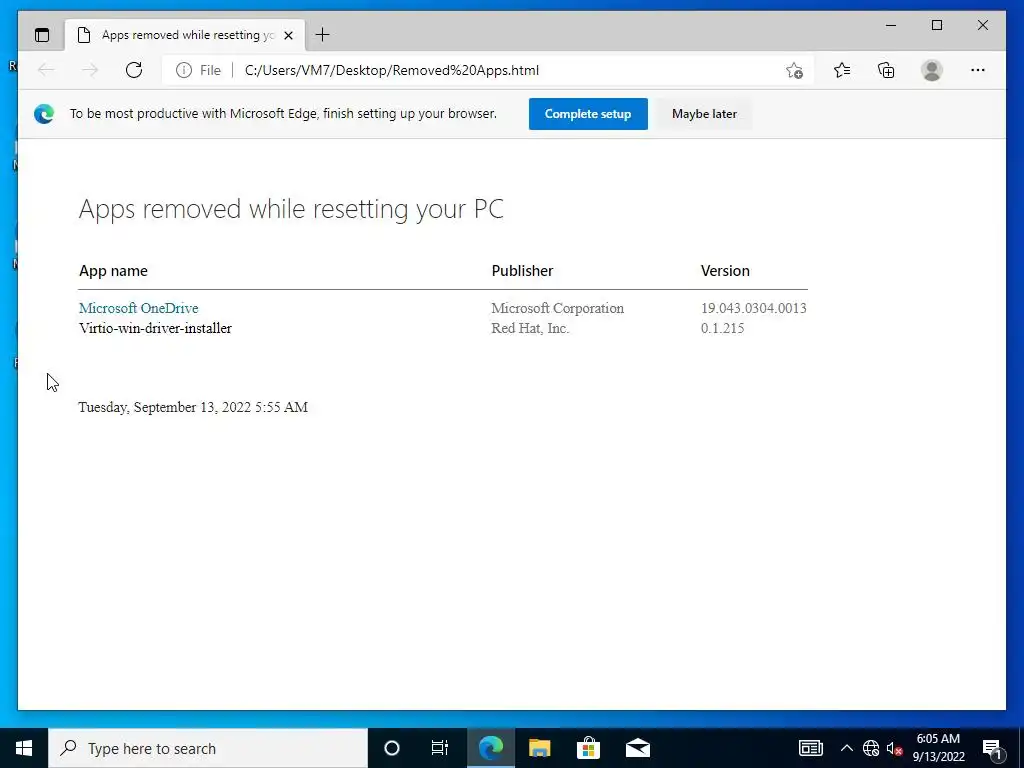Select version 0.1.215 cell
Viewport: 1024px width, 768px height.
[x=722, y=328]
